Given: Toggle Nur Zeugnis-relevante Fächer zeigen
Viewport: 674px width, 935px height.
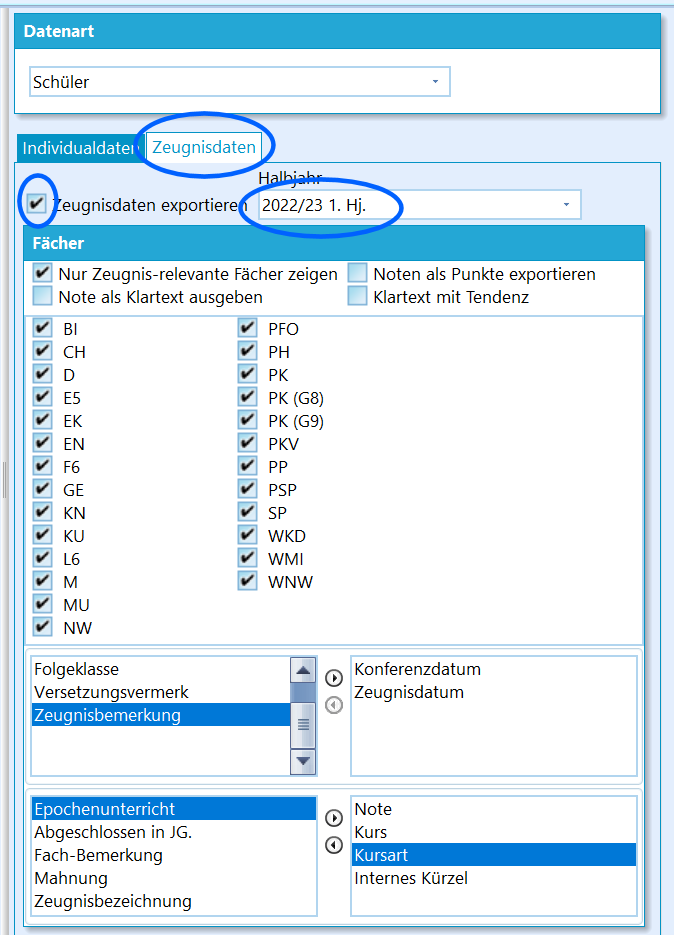Looking at the screenshot, I should (42, 274).
